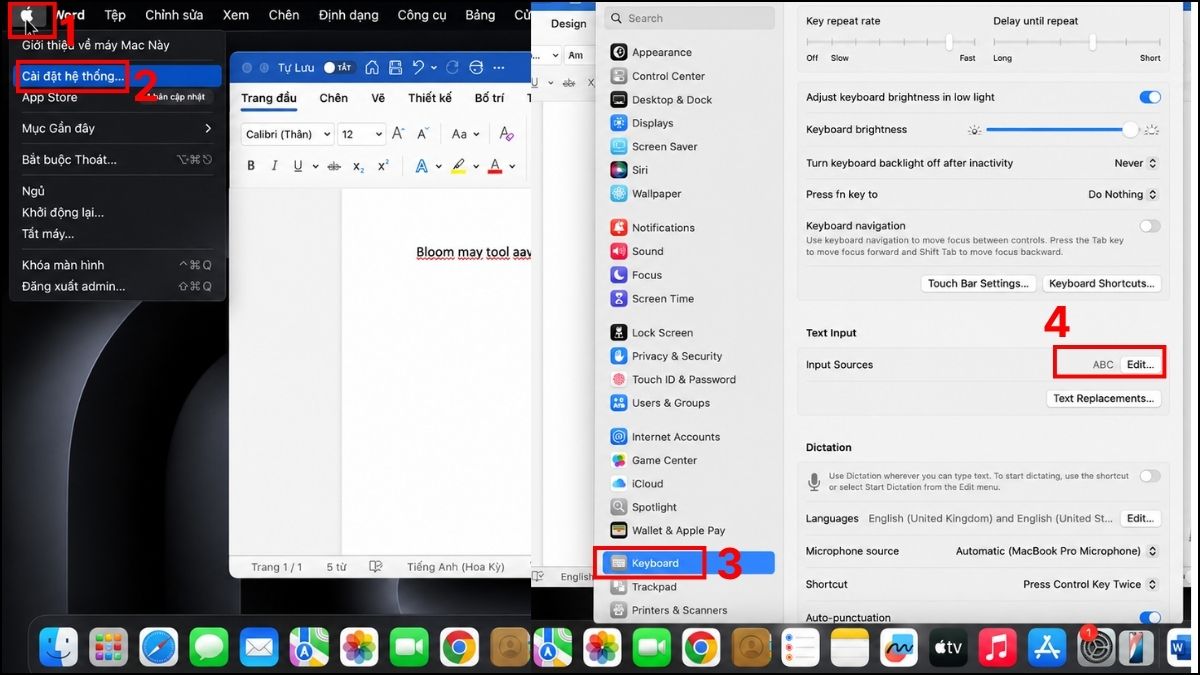The width and height of the screenshot is (1200, 675).
Task: Click the Redo icon in Word title bar
Action: (x=452, y=67)
